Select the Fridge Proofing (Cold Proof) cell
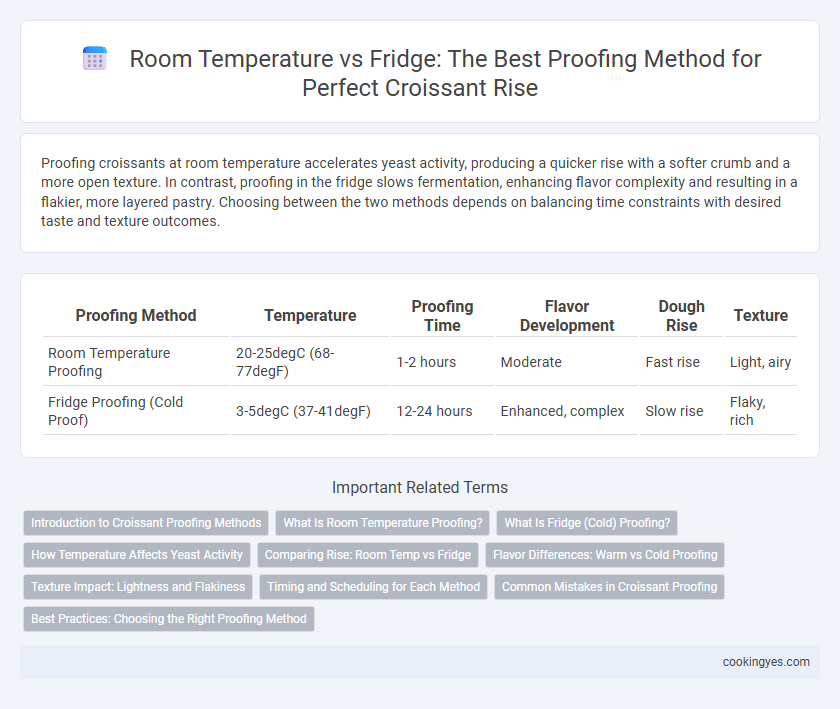This screenshot has width=840, height=709. click(x=136, y=411)
